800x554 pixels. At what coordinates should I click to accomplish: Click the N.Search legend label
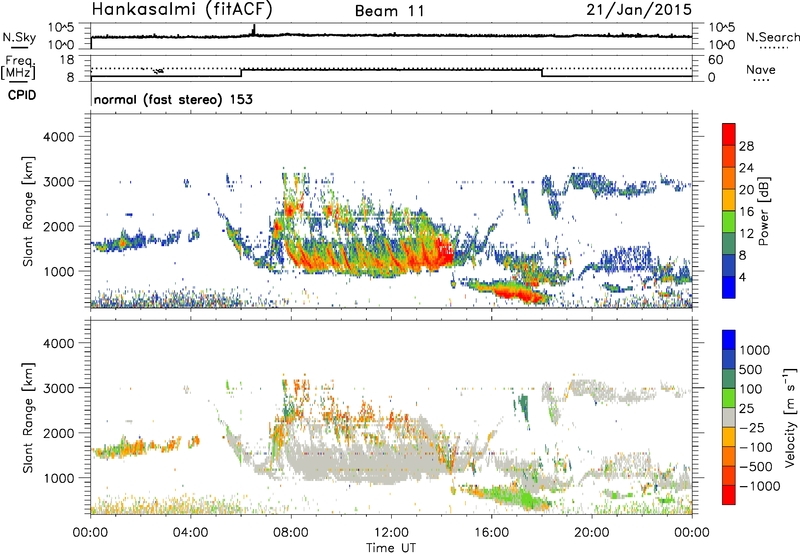[773, 37]
